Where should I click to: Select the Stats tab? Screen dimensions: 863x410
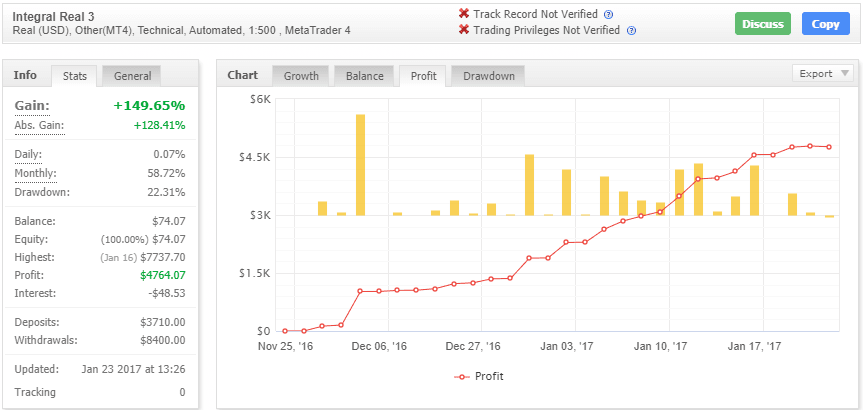(75, 76)
